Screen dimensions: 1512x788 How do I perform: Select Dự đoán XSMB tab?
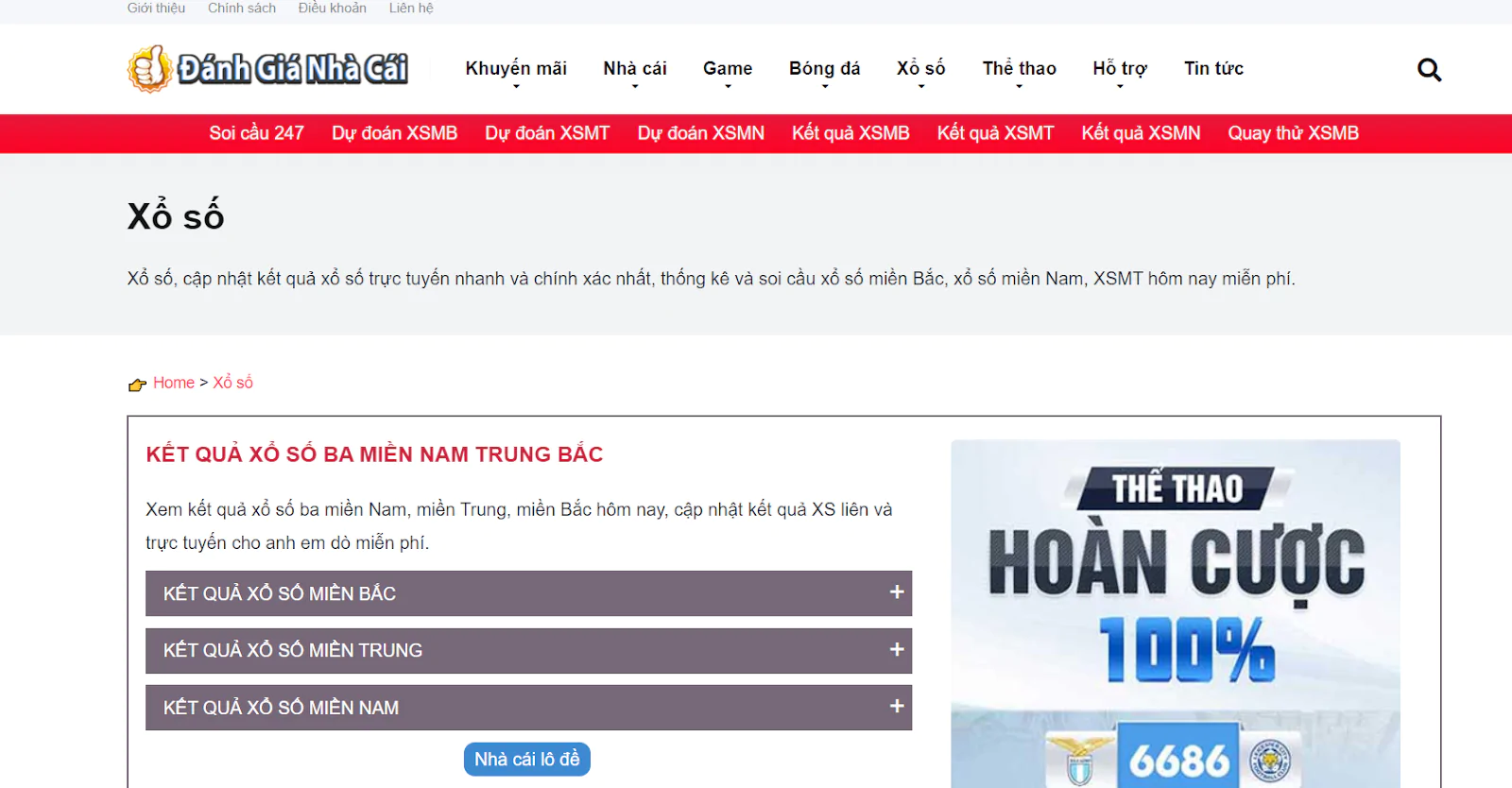[x=394, y=133]
